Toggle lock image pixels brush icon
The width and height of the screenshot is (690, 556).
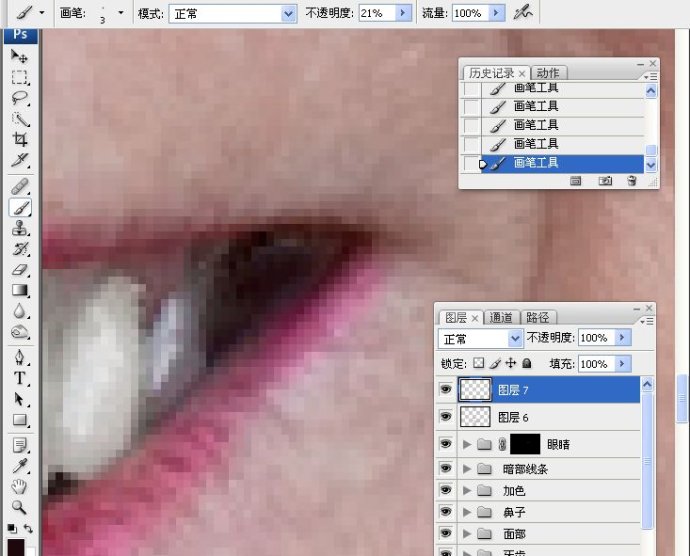(x=495, y=363)
